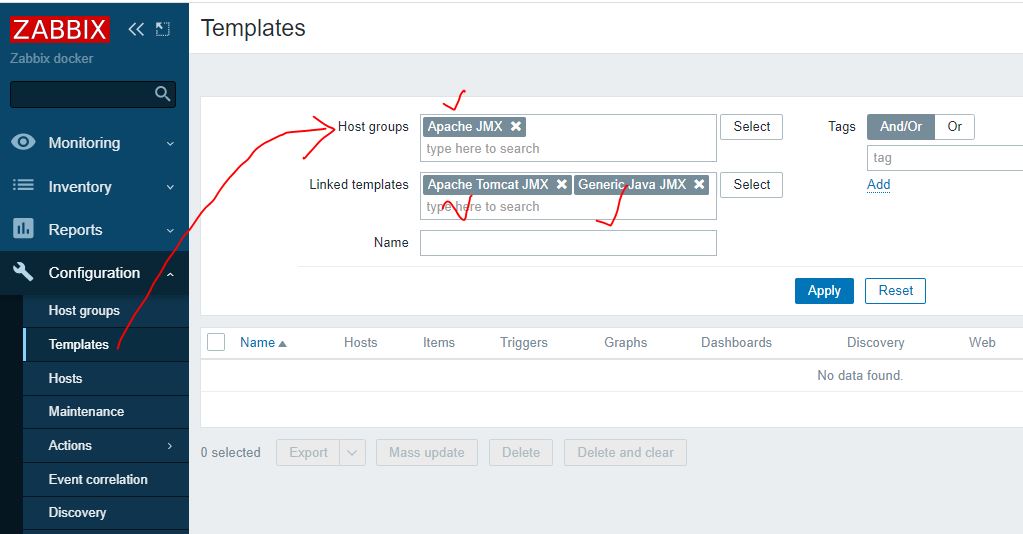Collapse the Configuration menu section
Image resolution: width=1023 pixels, height=534 pixels.
[94, 273]
